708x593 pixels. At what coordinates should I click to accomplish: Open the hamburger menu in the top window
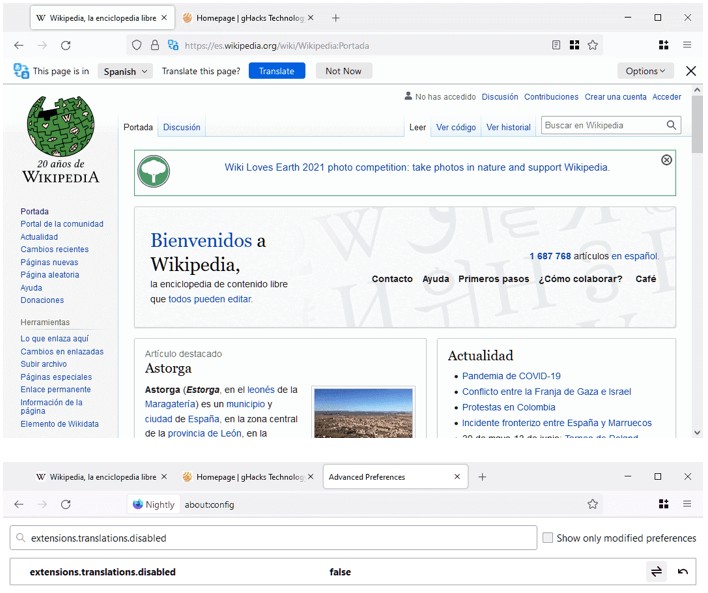point(687,45)
